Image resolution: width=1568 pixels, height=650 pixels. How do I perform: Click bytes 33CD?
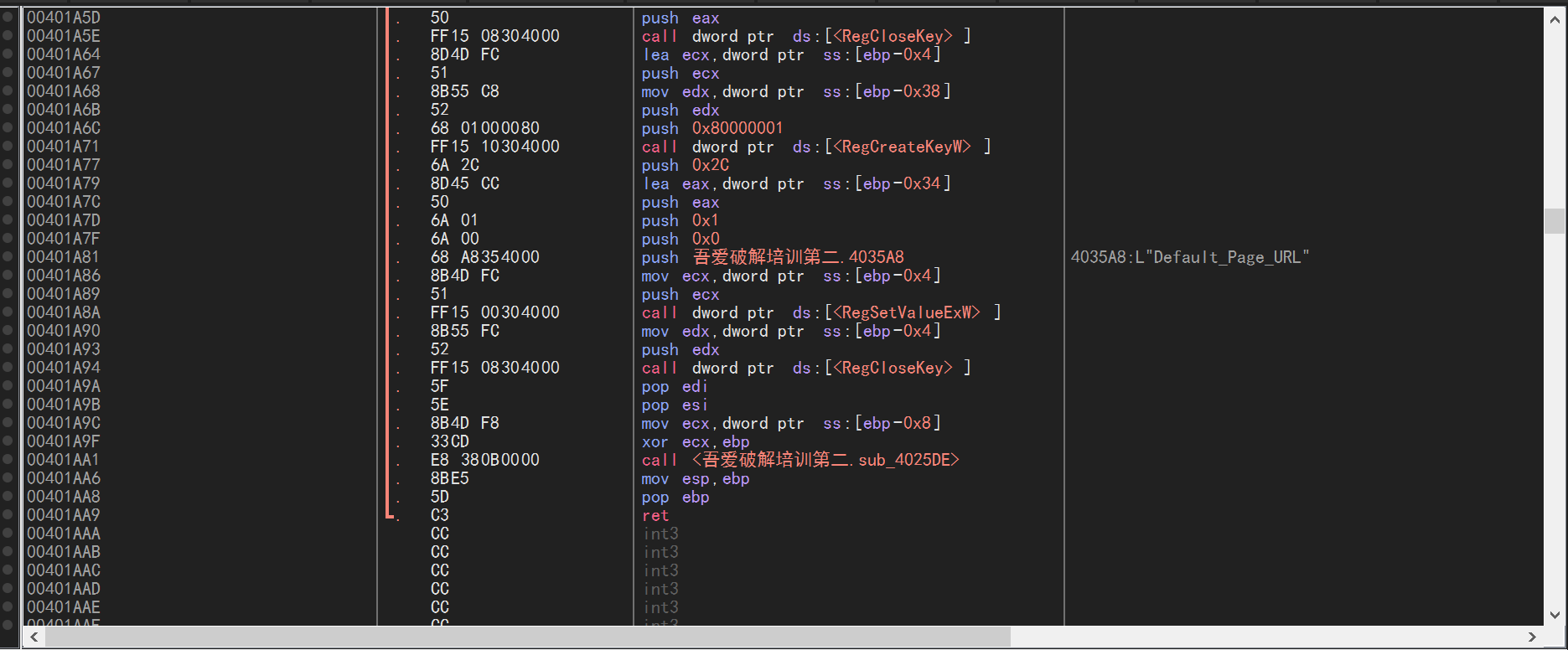[450, 441]
